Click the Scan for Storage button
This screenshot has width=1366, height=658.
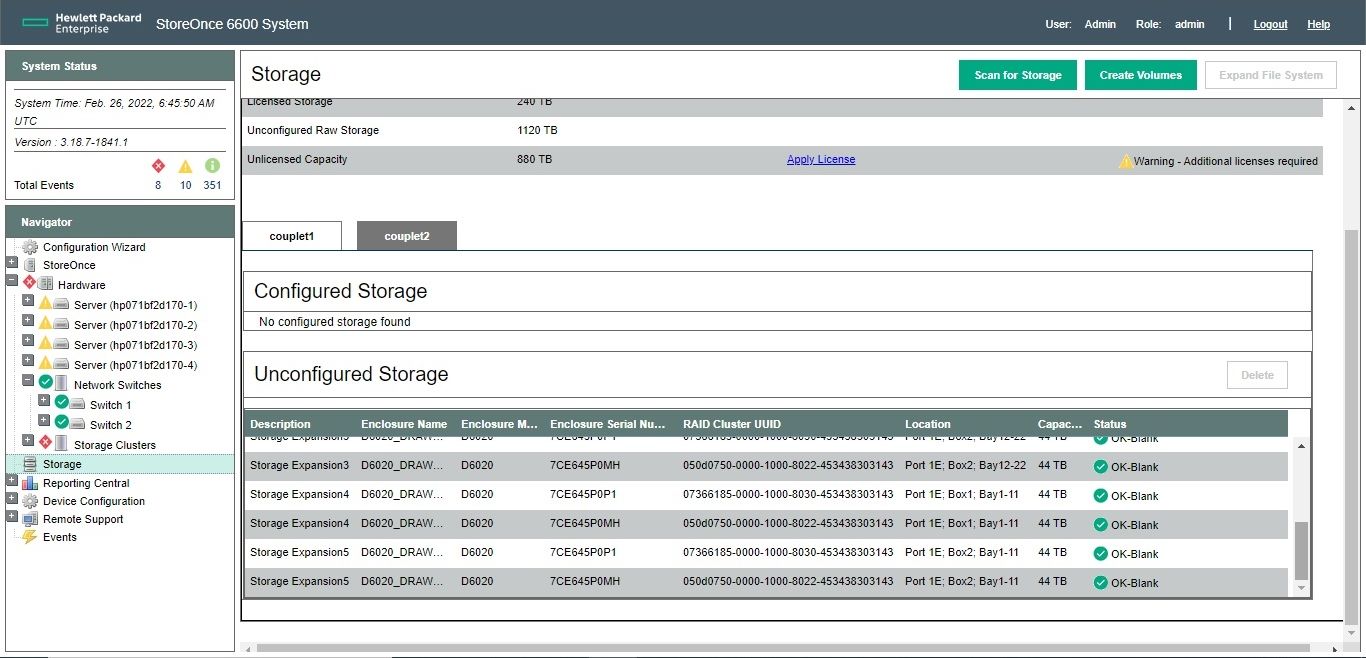pyautogui.click(x=1018, y=75)
